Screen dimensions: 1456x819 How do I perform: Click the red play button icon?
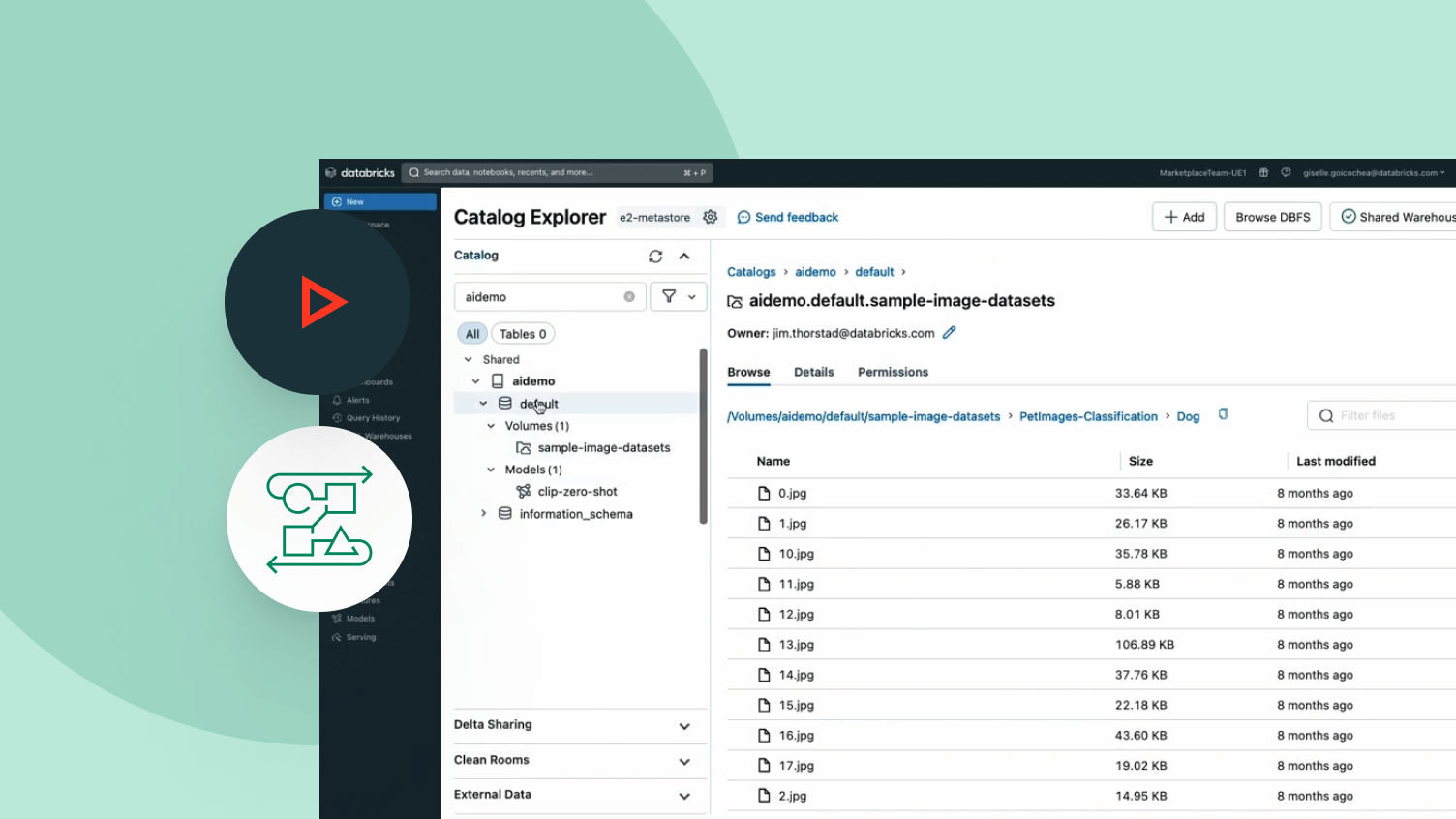(320, 302)
